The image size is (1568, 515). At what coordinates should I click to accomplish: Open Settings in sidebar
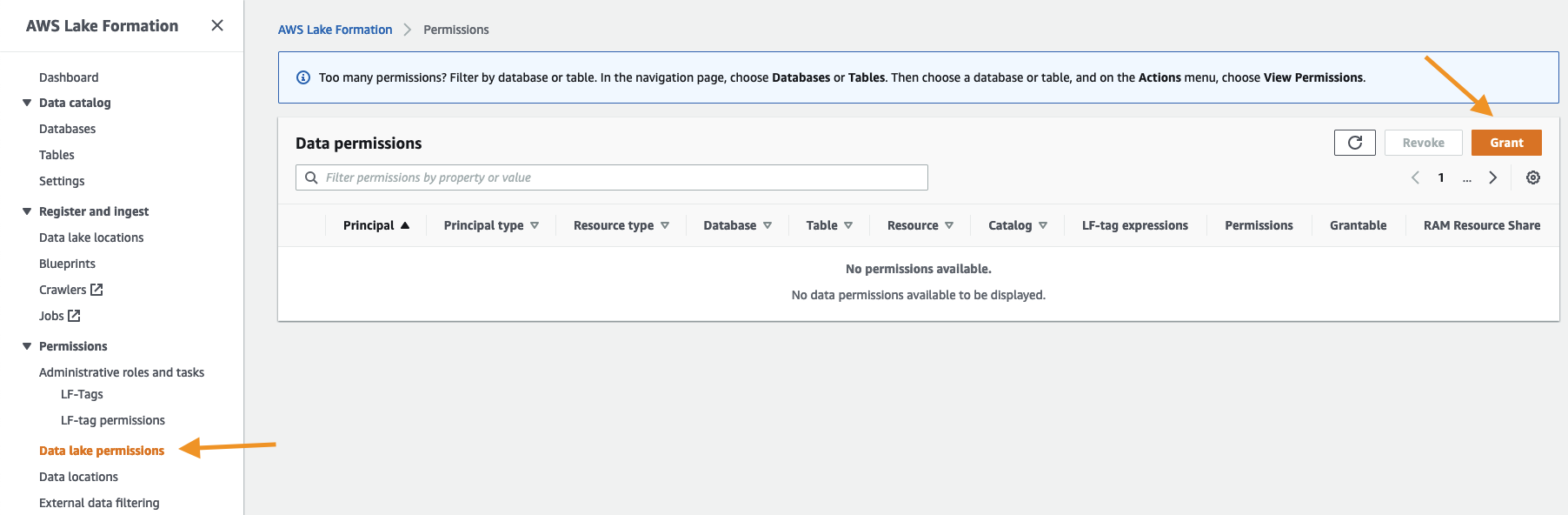(62, 181)
